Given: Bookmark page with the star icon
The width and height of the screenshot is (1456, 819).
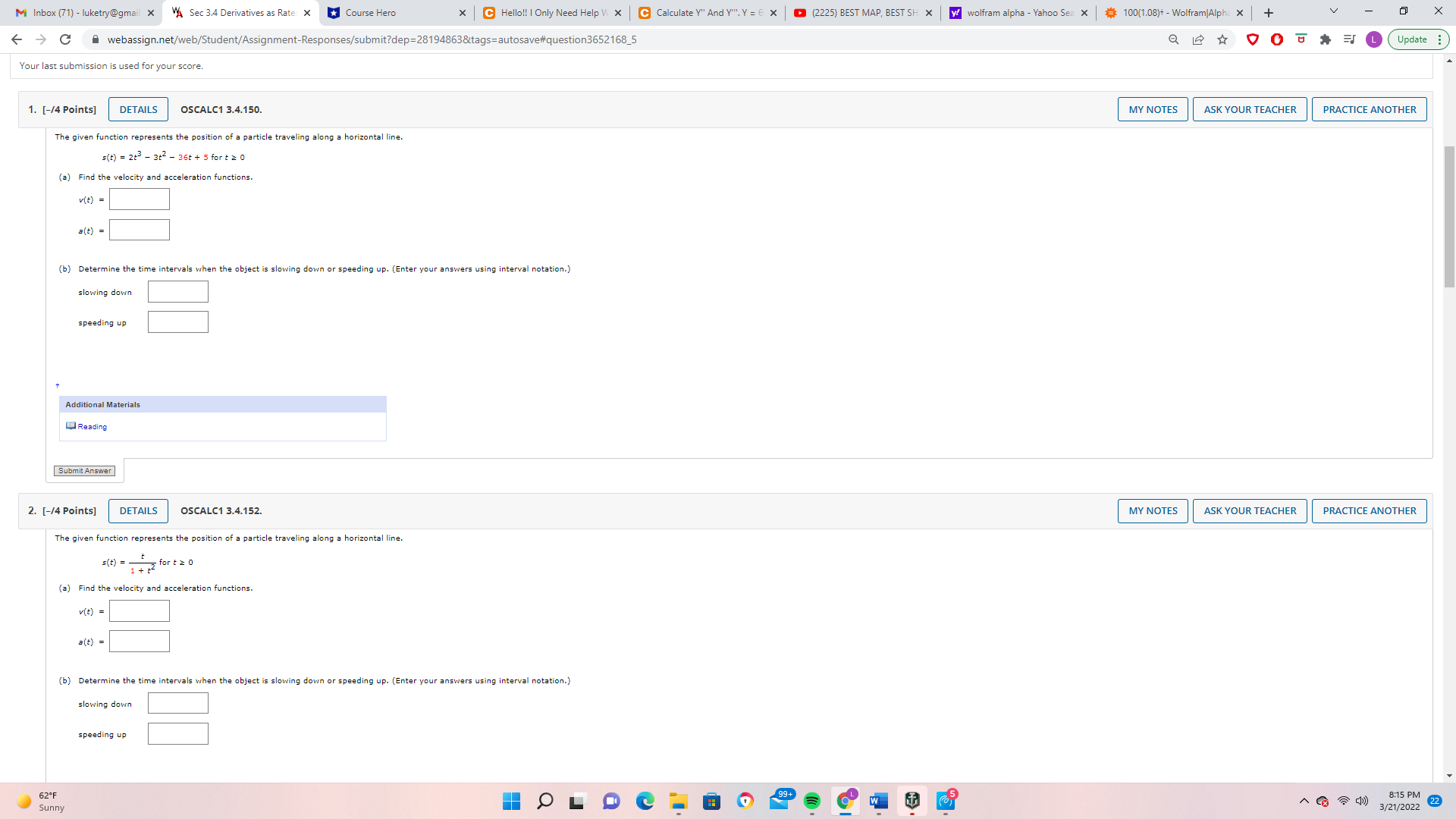Looking at the screenshot, I should 1222,39.
